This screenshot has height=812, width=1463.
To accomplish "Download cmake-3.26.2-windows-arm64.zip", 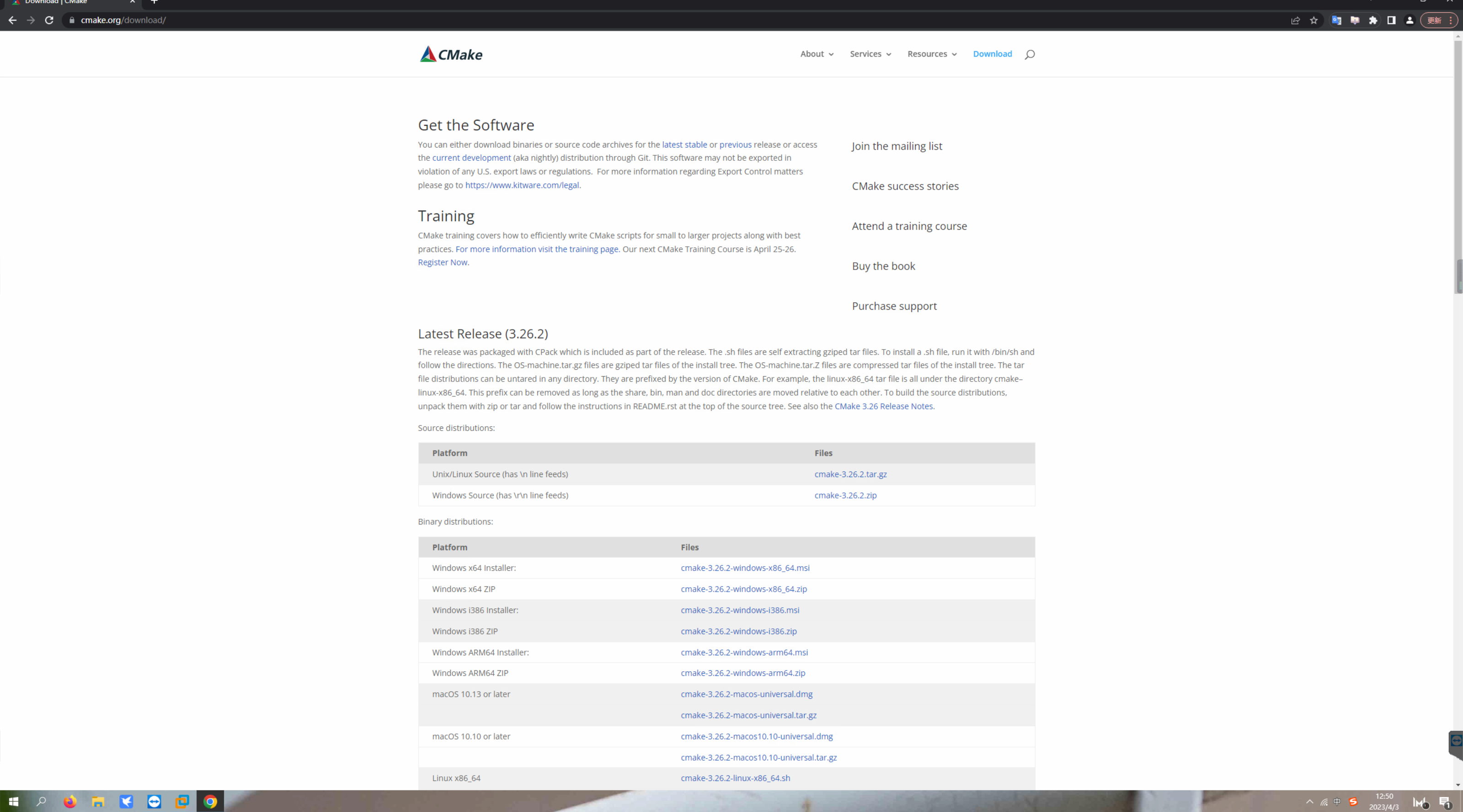I will (x=743, y=674).
